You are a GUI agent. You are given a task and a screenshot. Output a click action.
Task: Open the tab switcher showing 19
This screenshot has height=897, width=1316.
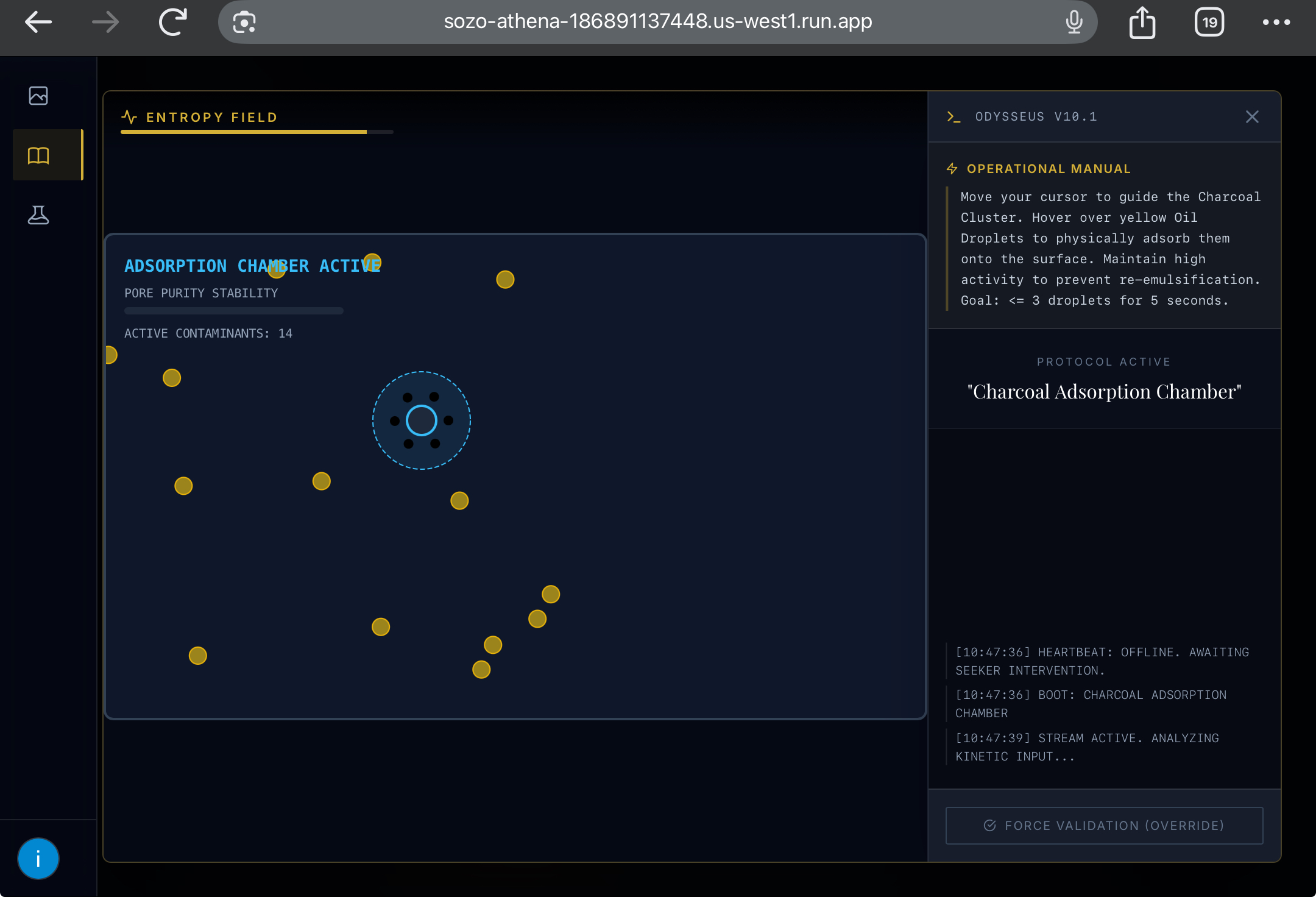[x=1209, y=23]
